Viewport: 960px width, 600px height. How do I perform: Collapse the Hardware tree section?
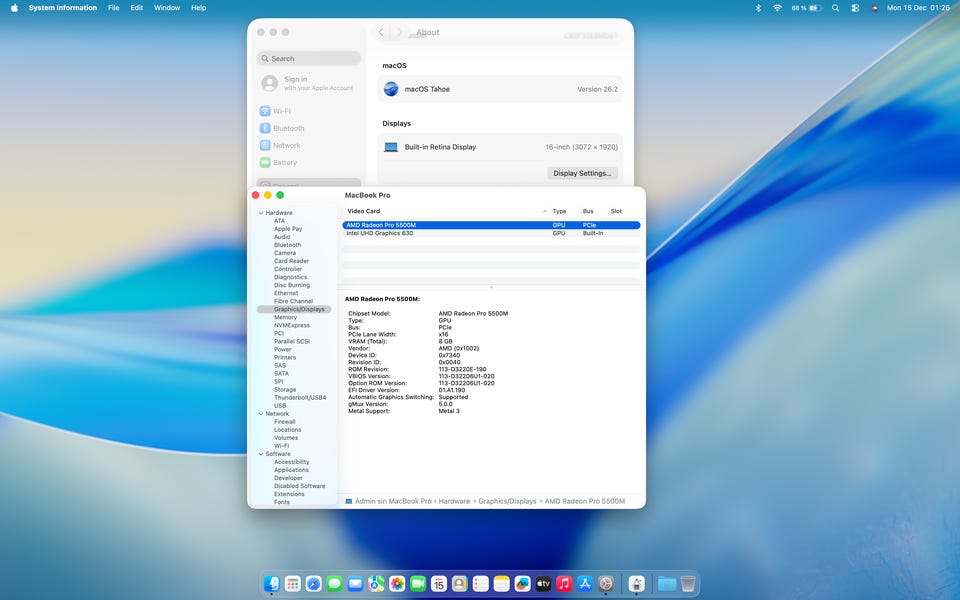261,213
